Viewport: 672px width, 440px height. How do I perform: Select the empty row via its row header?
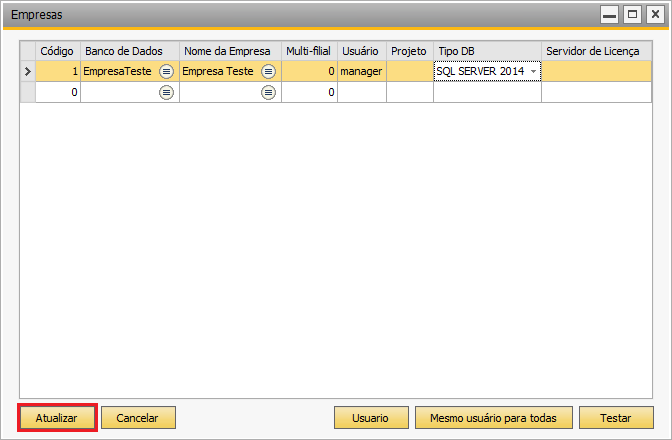point(28,92)
